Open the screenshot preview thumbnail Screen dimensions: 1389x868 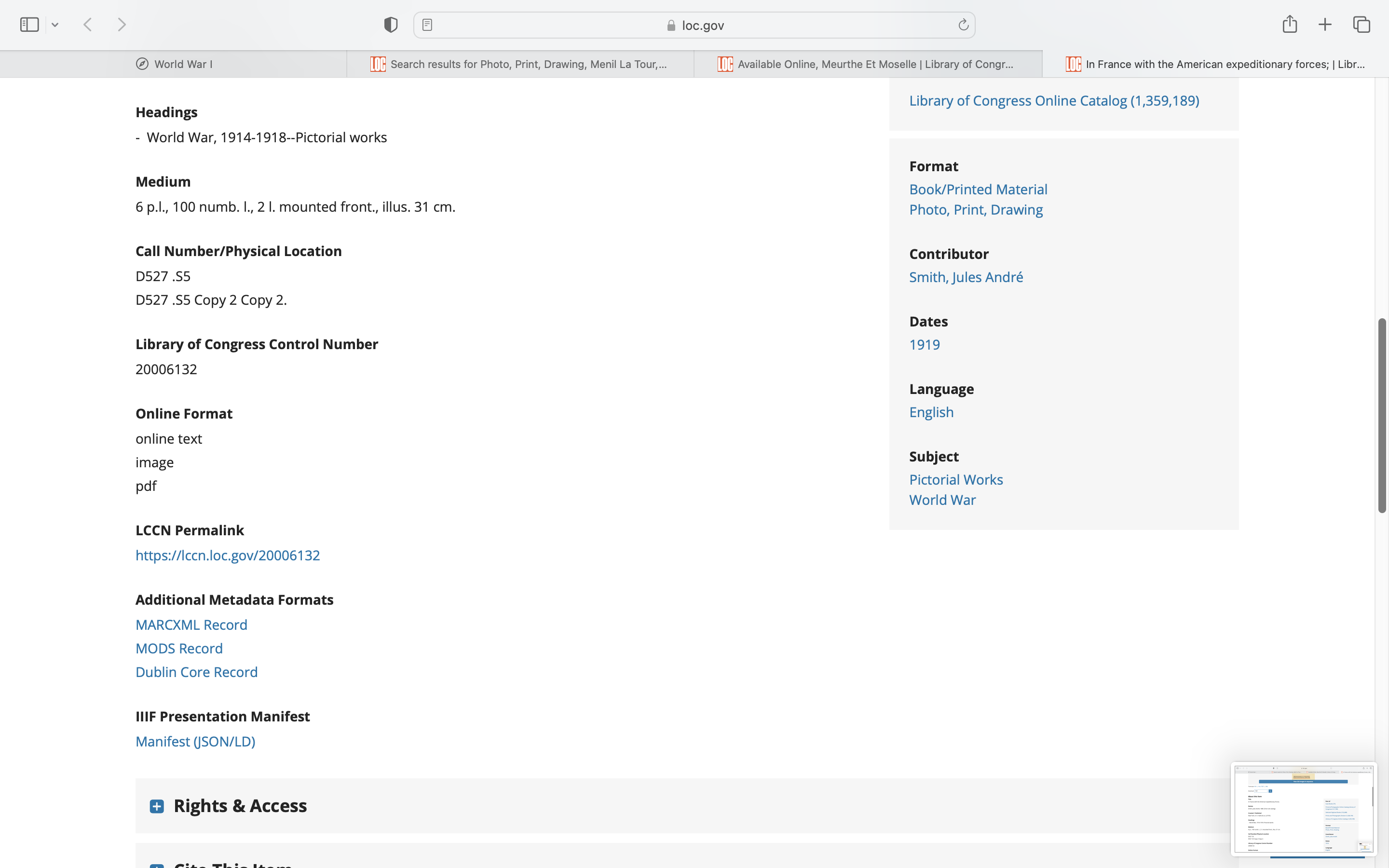(1303, 808)
